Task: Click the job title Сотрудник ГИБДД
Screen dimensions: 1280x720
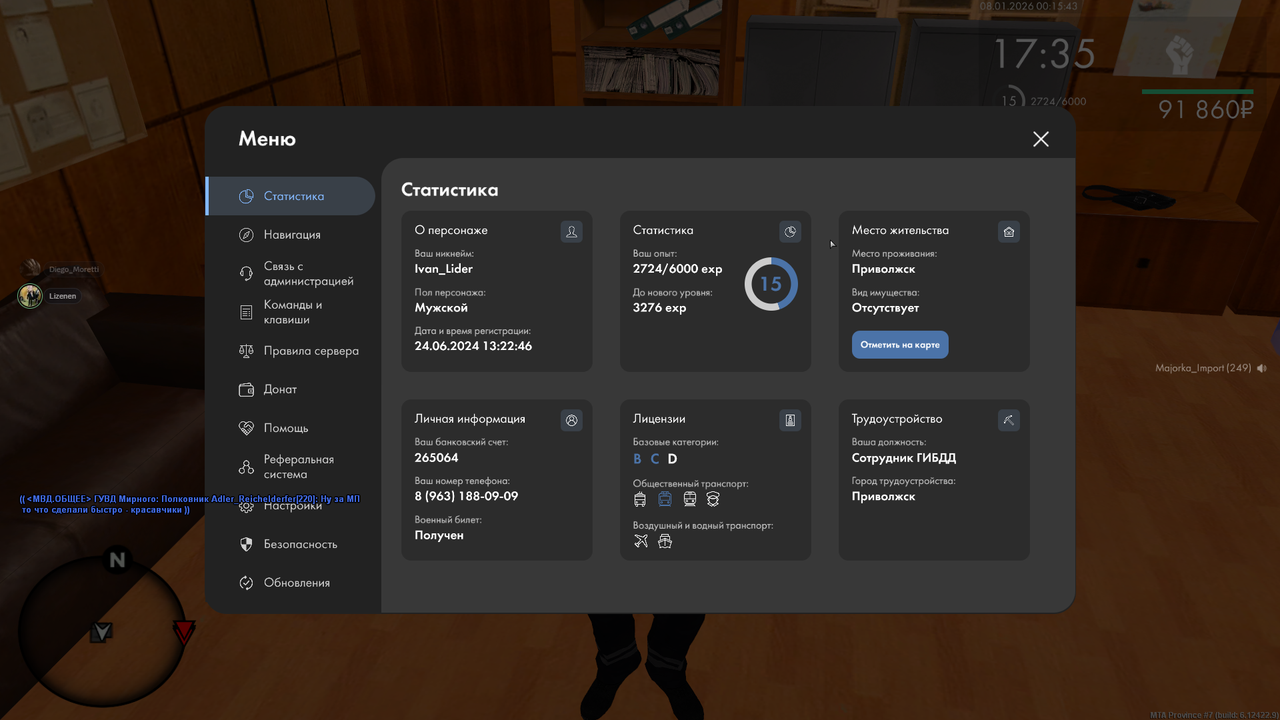Action: (x=904, y=458)
